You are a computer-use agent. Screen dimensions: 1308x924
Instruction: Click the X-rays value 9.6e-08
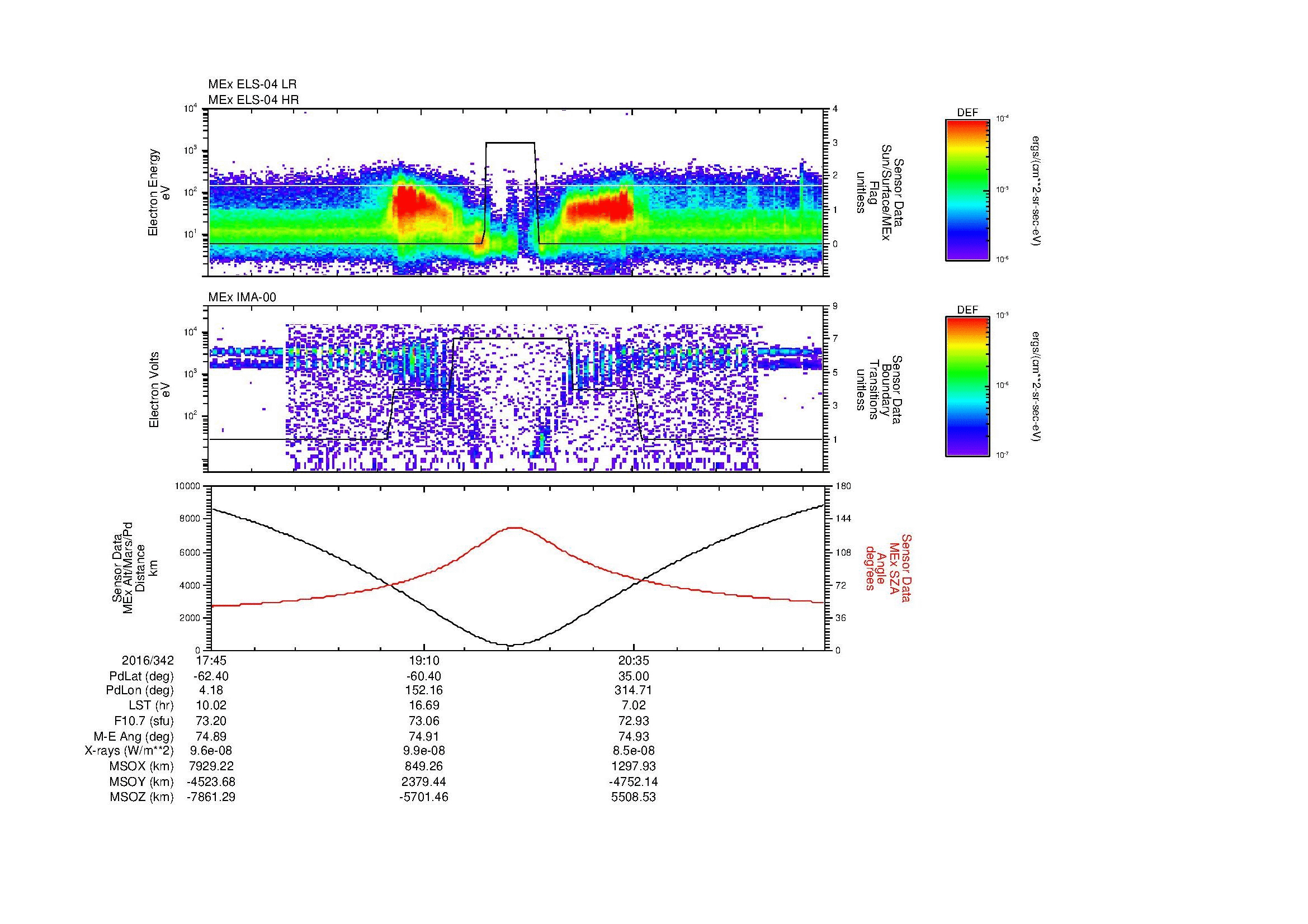(x=211, y=751)
